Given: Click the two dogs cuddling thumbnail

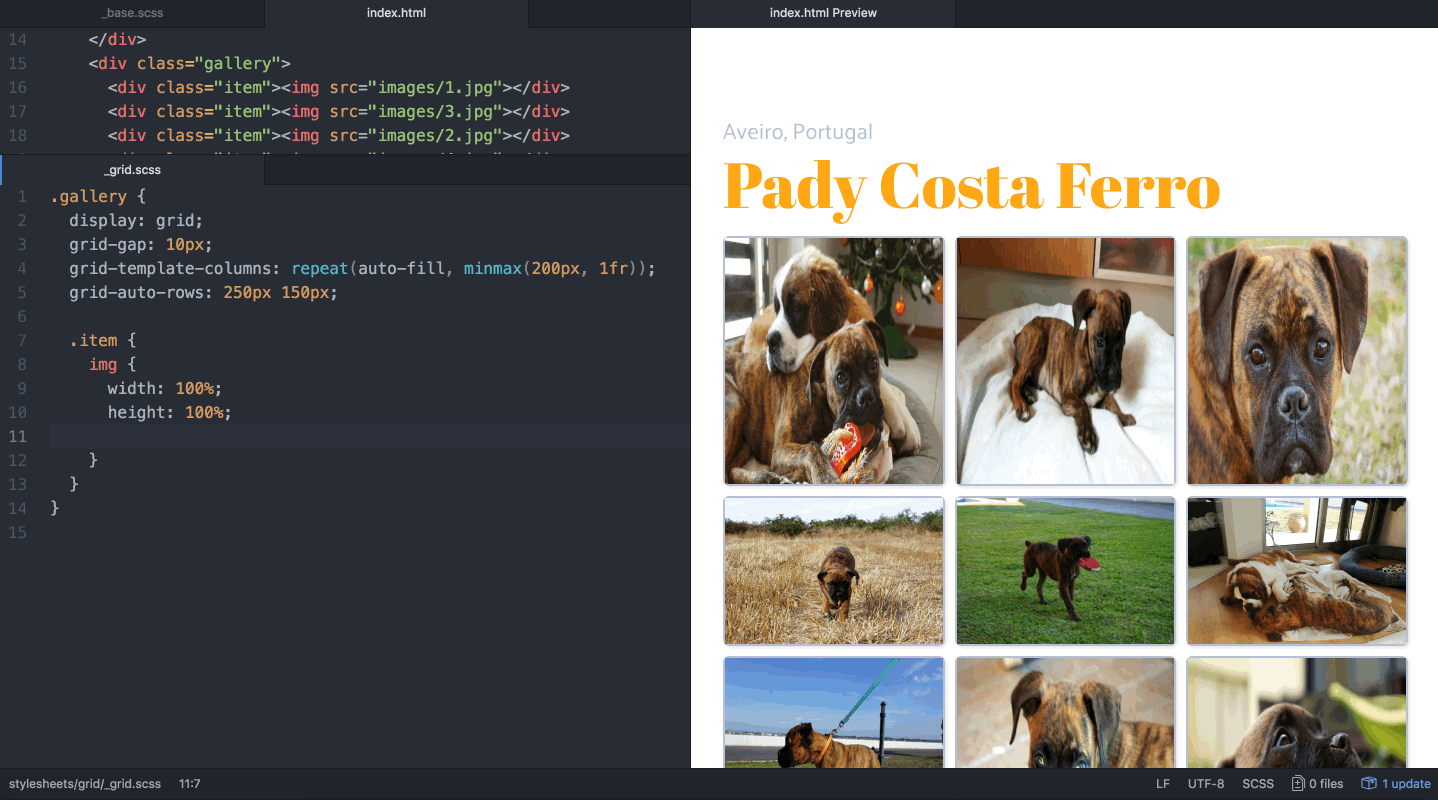Looking at the screenshot, I should pyautogui.click(x=834, y=361).
